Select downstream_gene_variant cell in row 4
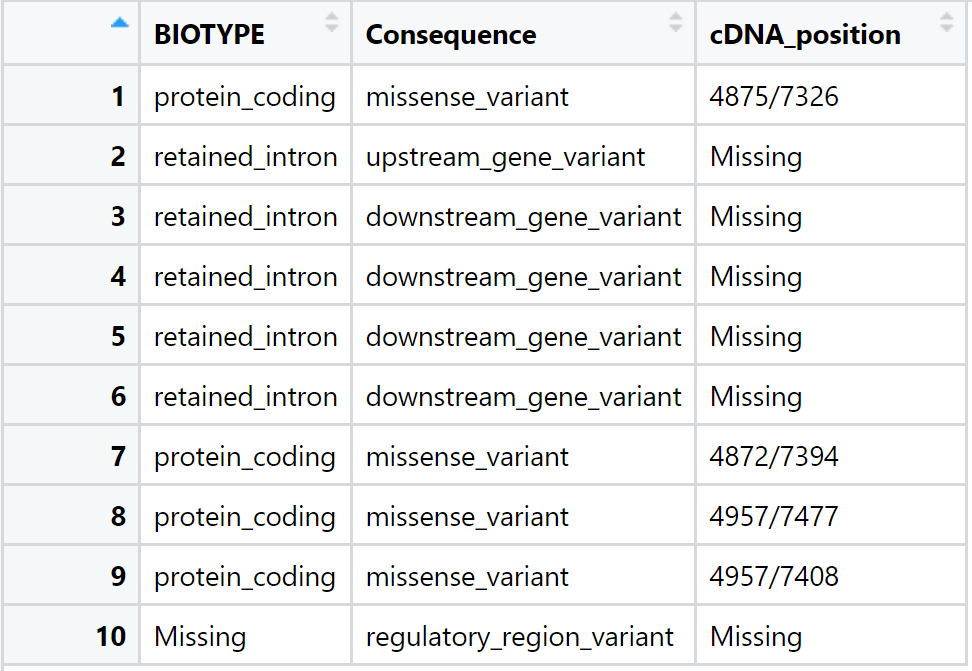Image resolution: width=972 pixels, height=671 pixels. pyautogui.click(x=523, y=276)
